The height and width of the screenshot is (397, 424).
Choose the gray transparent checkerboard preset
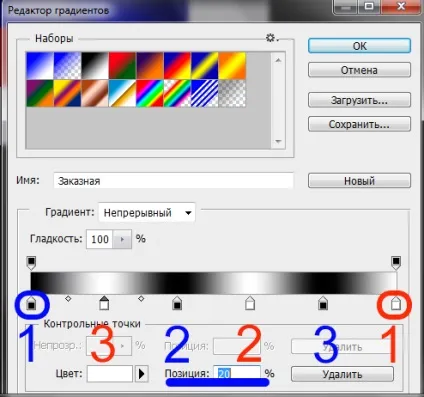[232, 93]
